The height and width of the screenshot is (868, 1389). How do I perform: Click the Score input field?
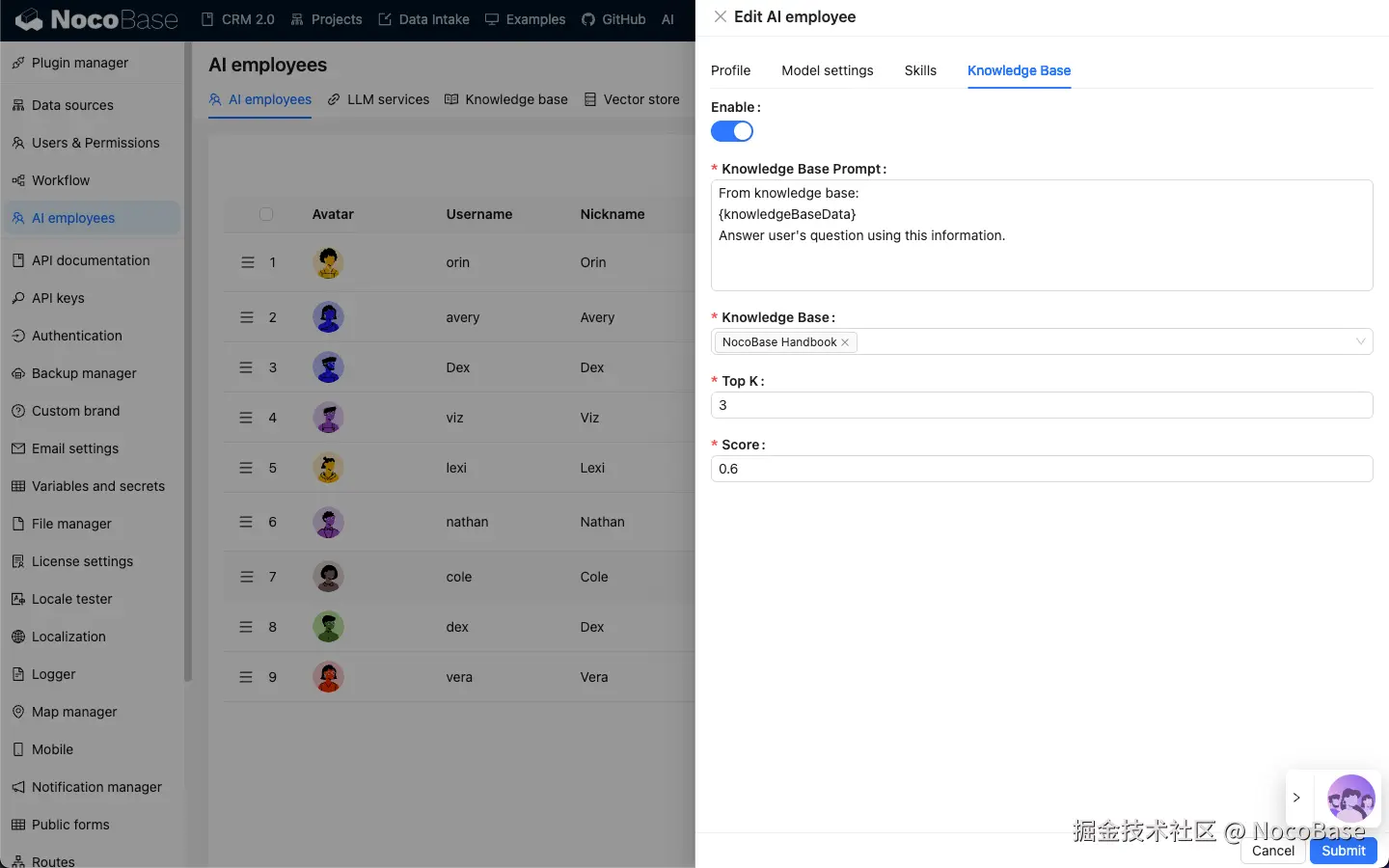point(1042,469)
